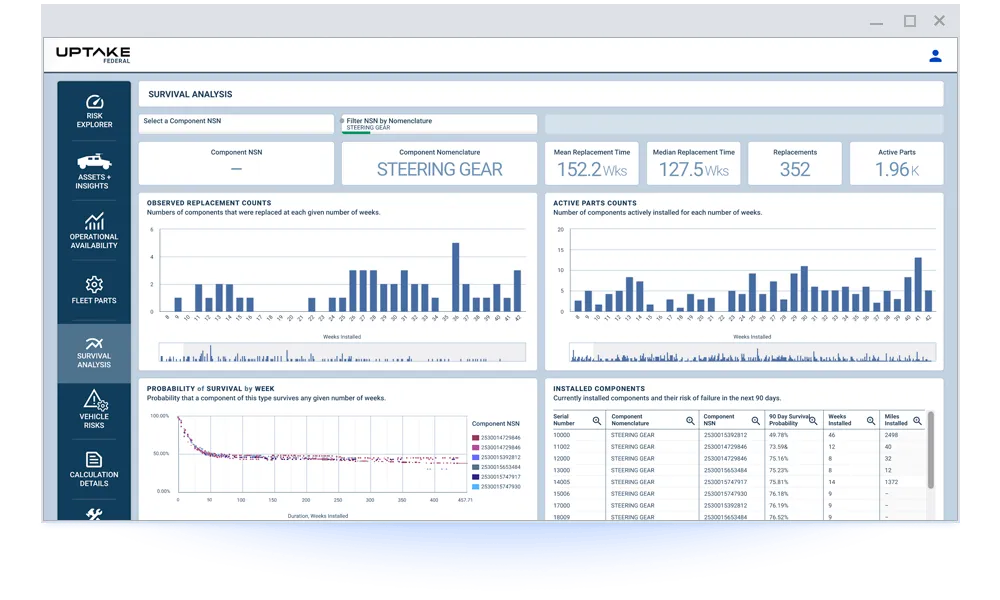
Task: Click the 1372 miles installed cell
Action: 891,482
